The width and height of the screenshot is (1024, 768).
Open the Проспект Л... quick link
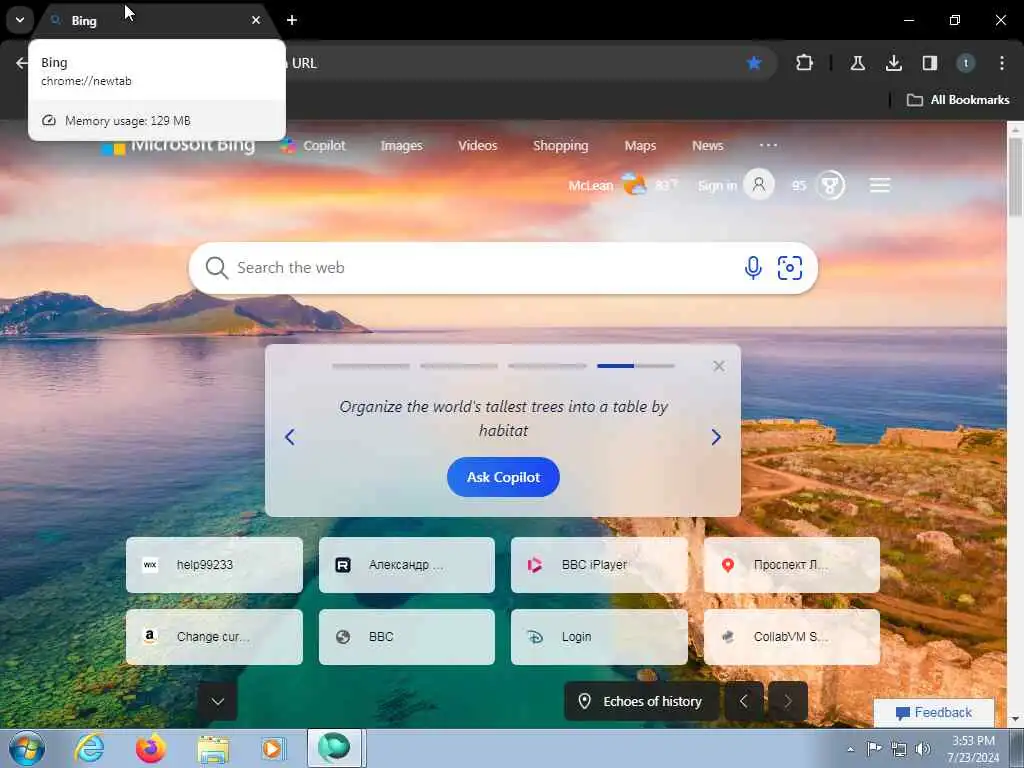coord(792,565)
